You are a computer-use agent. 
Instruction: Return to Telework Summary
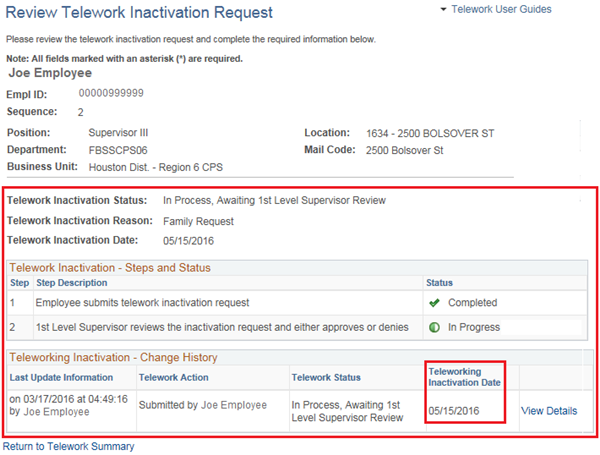click(68, 446)
